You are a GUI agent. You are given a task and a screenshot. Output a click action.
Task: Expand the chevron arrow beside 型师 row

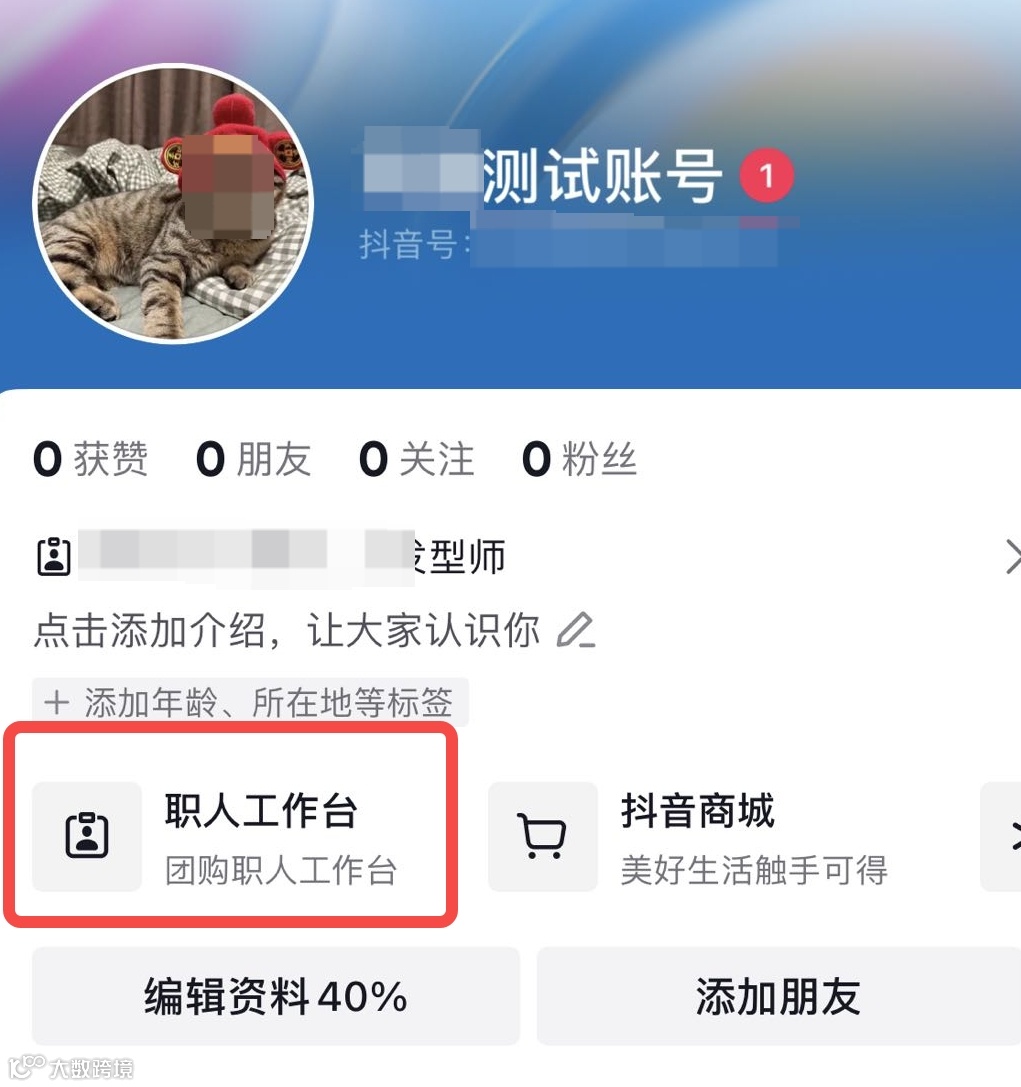pyautogui.click(x=1012, y=557)
